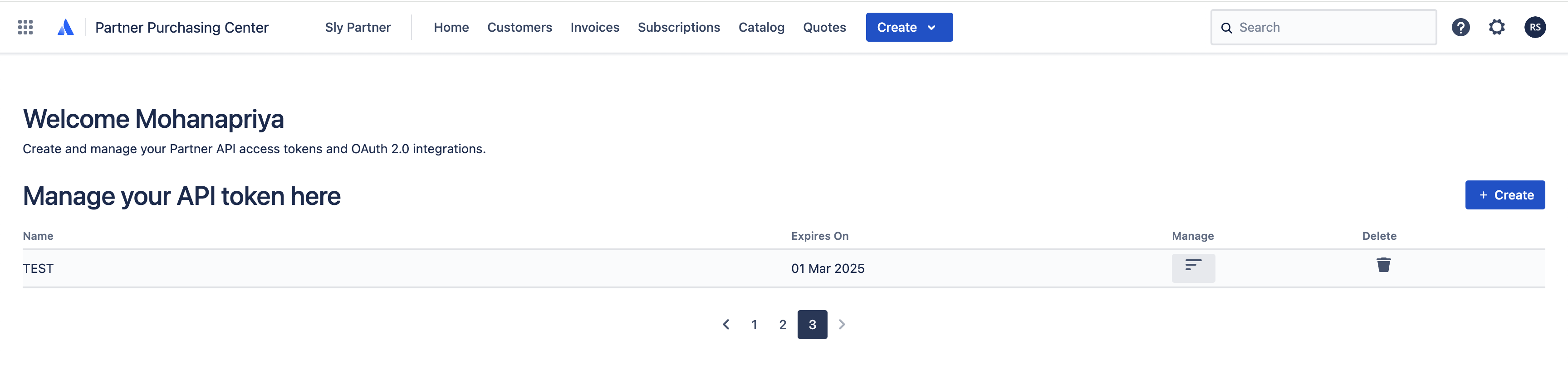This screenshot has height=369, width=1568.
Task: Navigate to the Catalog section
Action: 761,27
